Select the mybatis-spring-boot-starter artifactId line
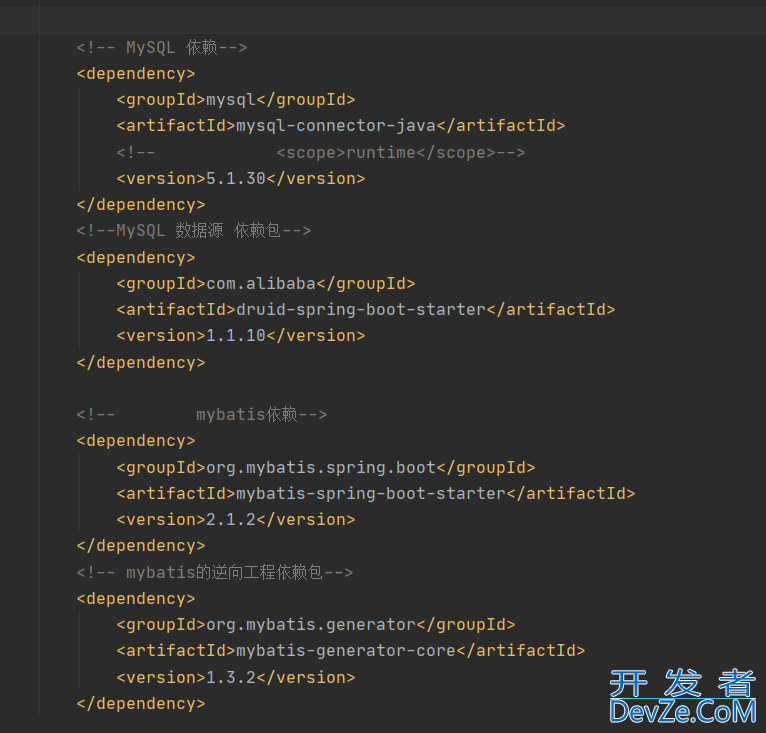Viewport: 766px width, 733px height. (376, 494)
